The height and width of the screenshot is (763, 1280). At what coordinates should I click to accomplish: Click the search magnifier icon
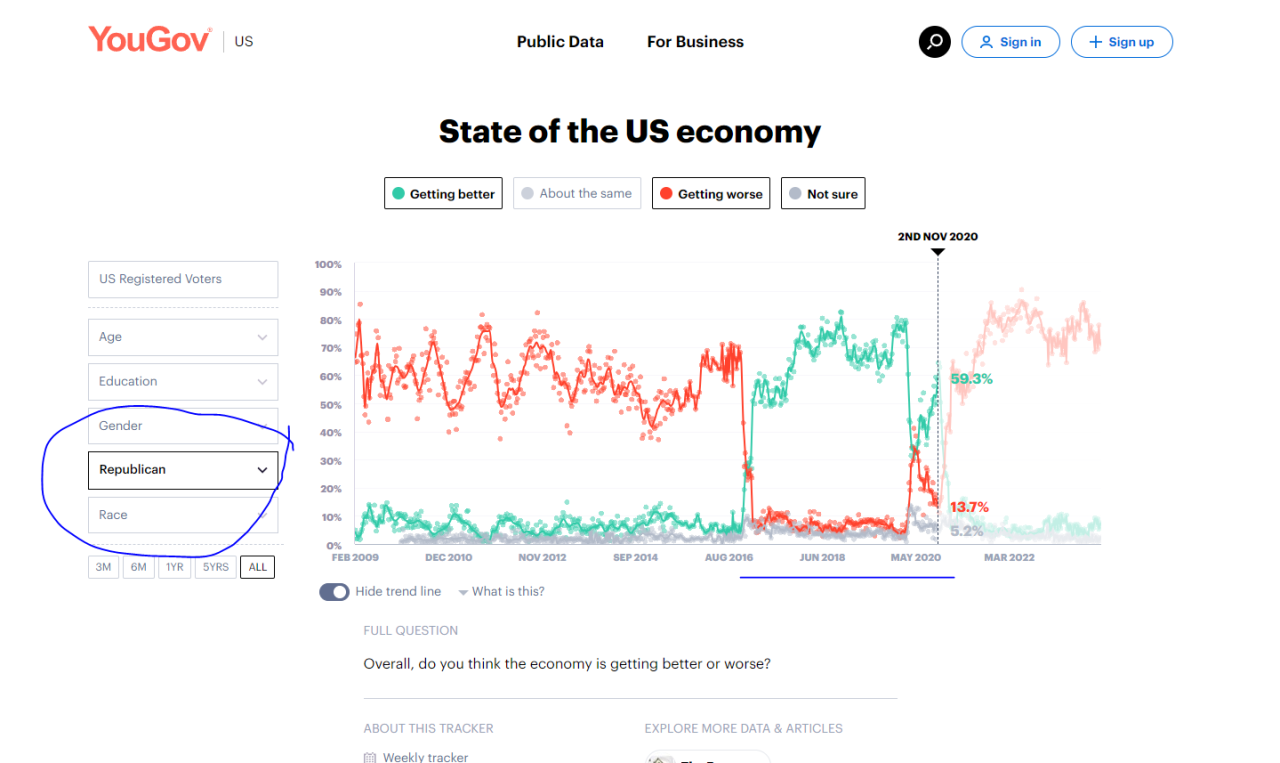point(935,42)
